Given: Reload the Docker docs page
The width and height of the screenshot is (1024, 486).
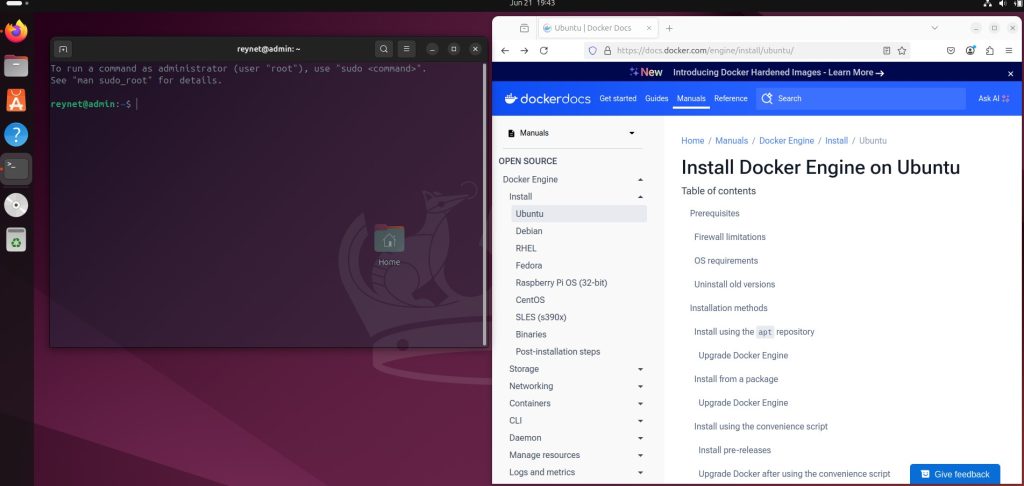Looking at the screenshot, I should coord(543,50).
